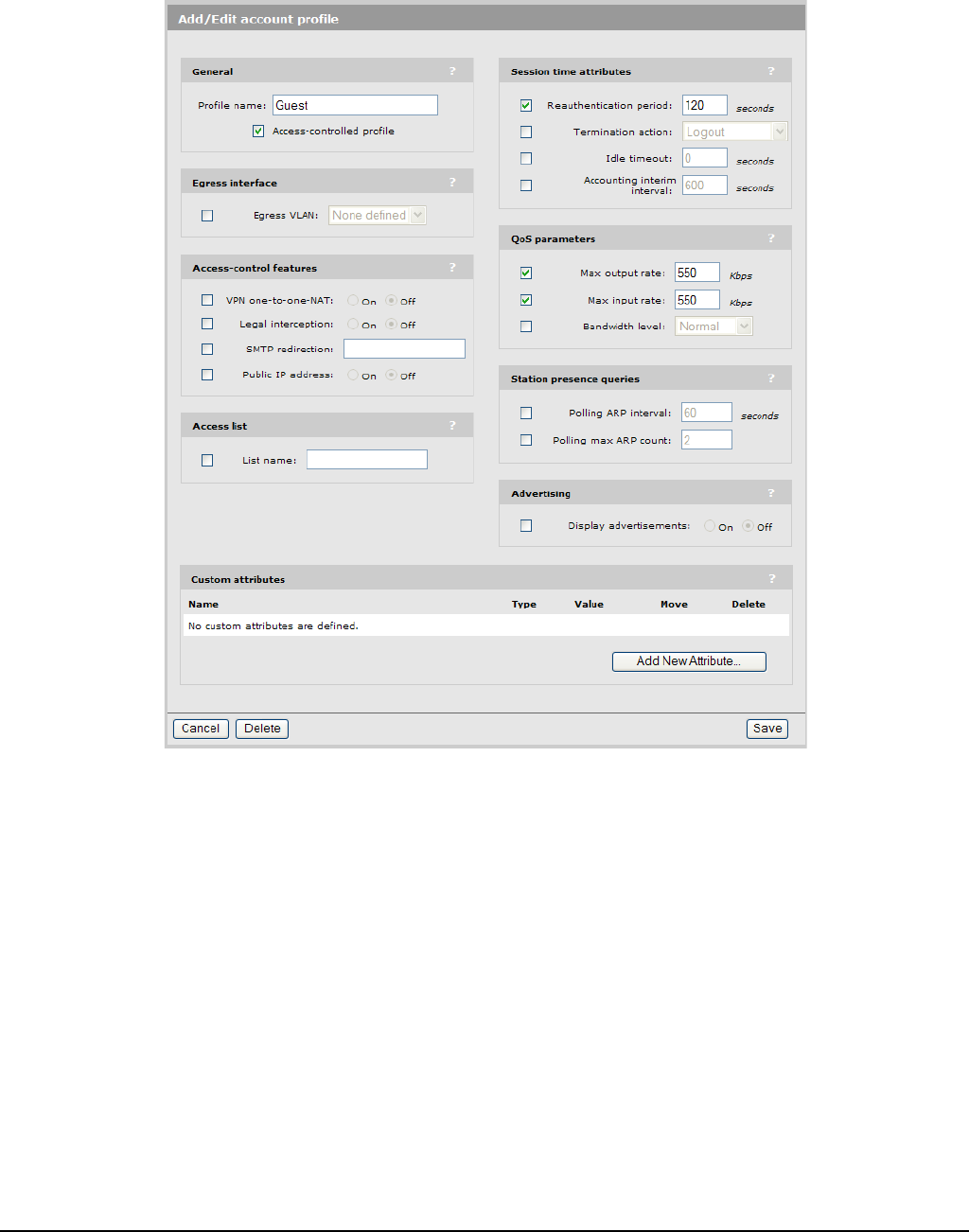Click Polling max ARP count field
969x1232 pixels.
(x=707, y=440)
